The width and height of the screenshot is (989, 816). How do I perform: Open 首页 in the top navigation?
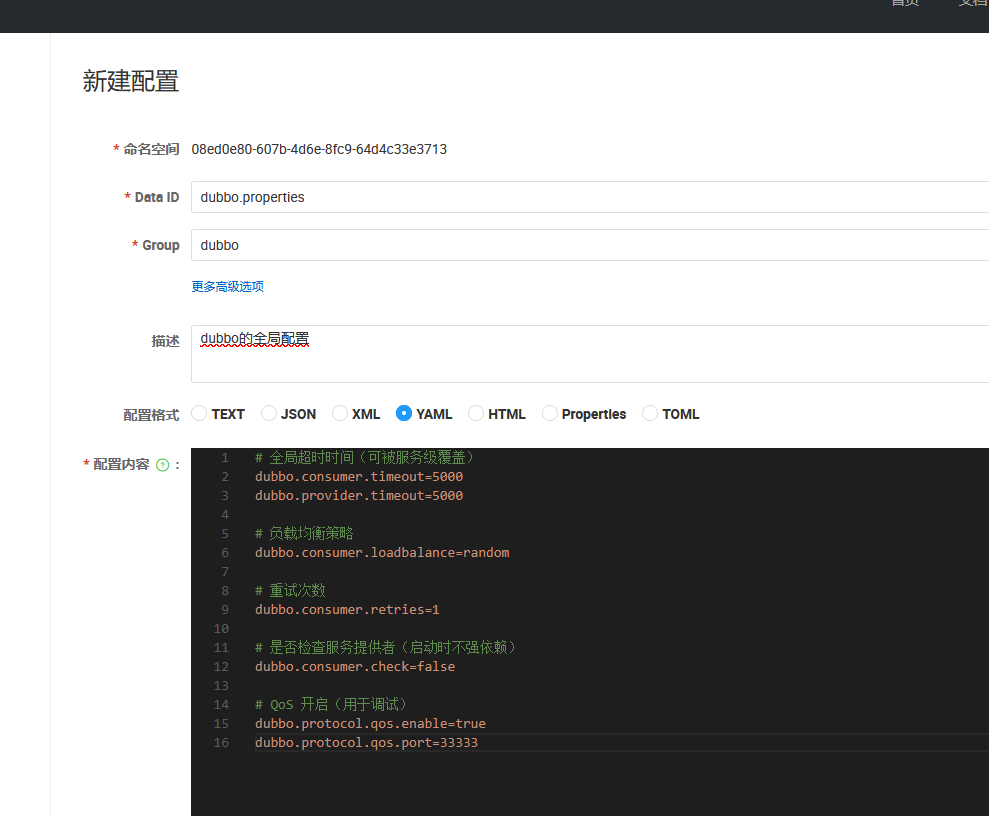pos(905,3)
